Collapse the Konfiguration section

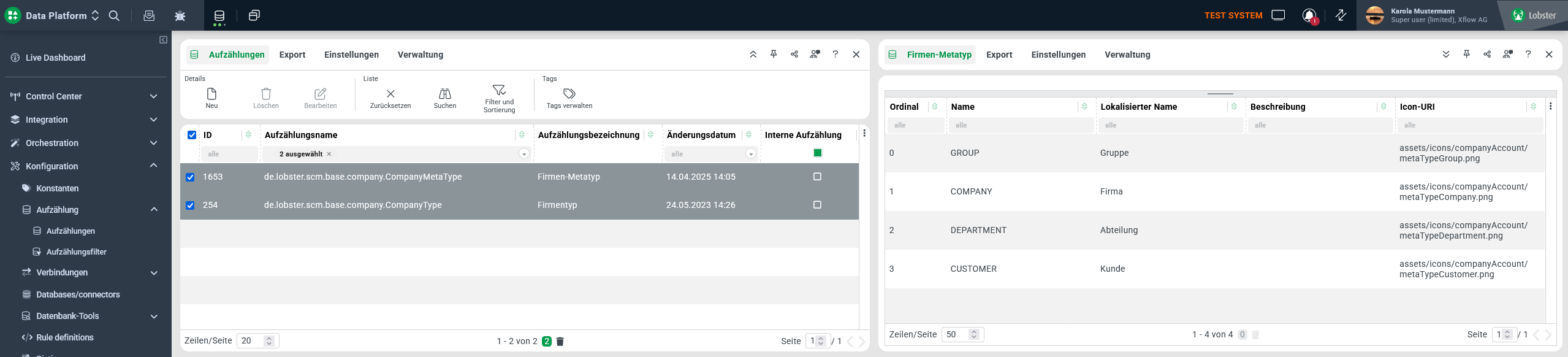click(x=153, y=166)
